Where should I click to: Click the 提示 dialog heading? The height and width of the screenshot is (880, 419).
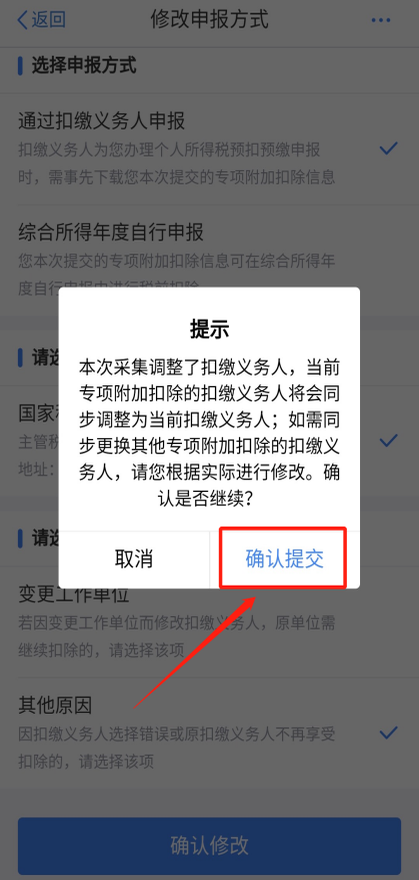coord(209,330)
